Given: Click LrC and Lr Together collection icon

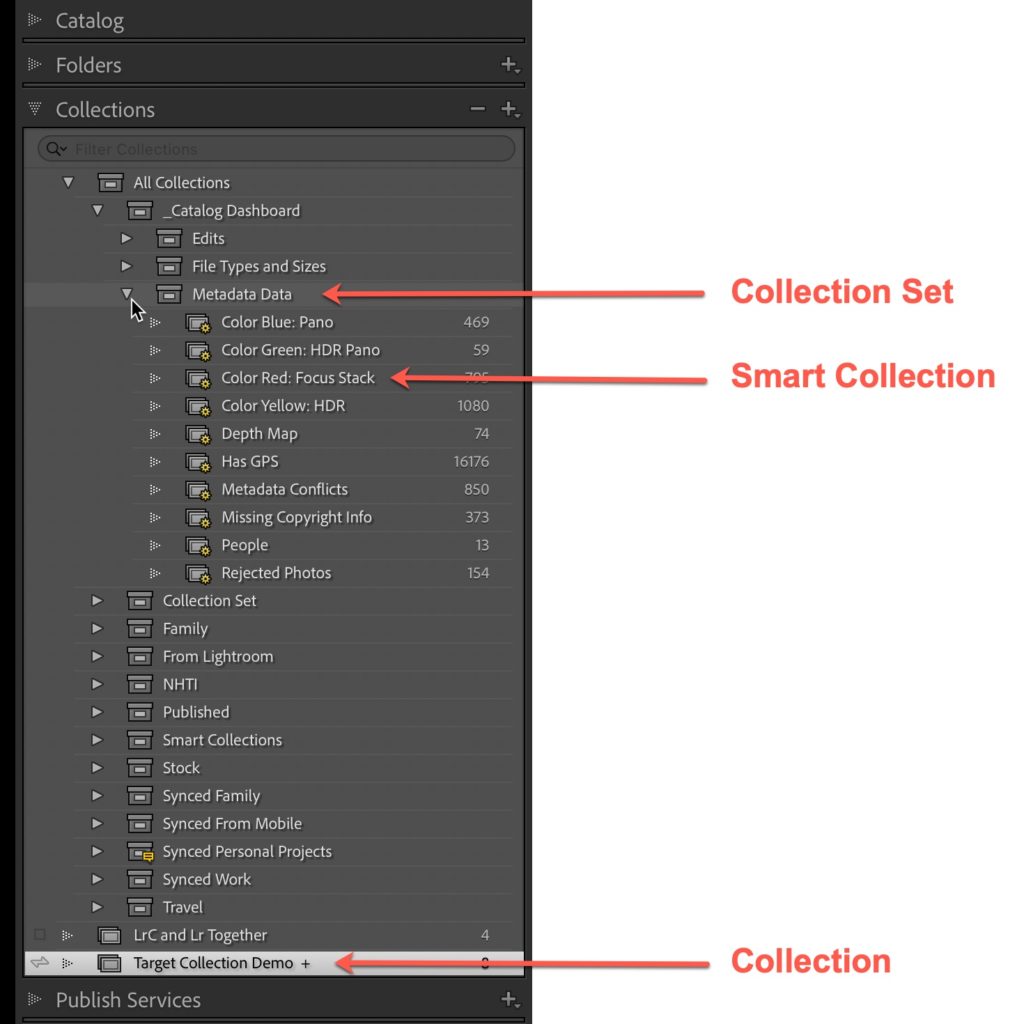Looking at the screenshot, I should (x=110, y=935).
